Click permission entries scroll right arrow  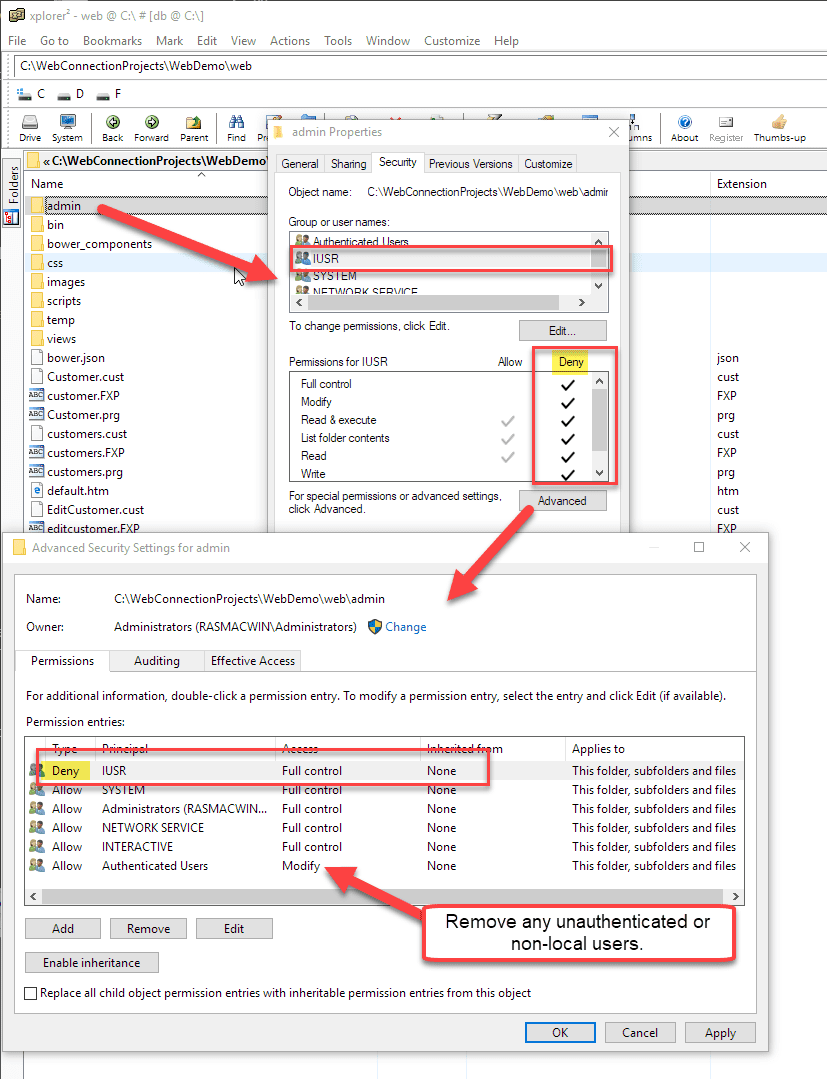pyautogui.click(x=735, y=896)
